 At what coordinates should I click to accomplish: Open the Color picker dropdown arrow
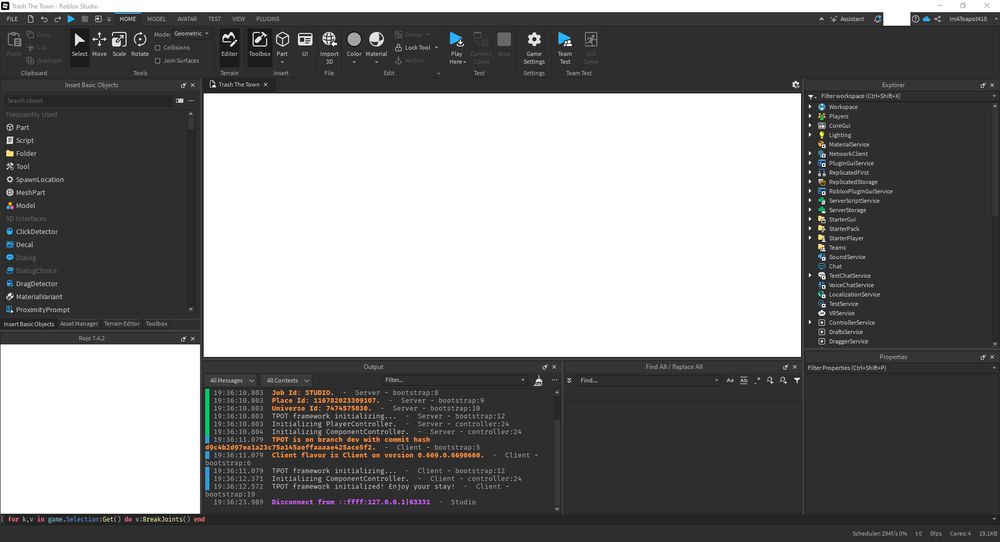click(354, 62)
